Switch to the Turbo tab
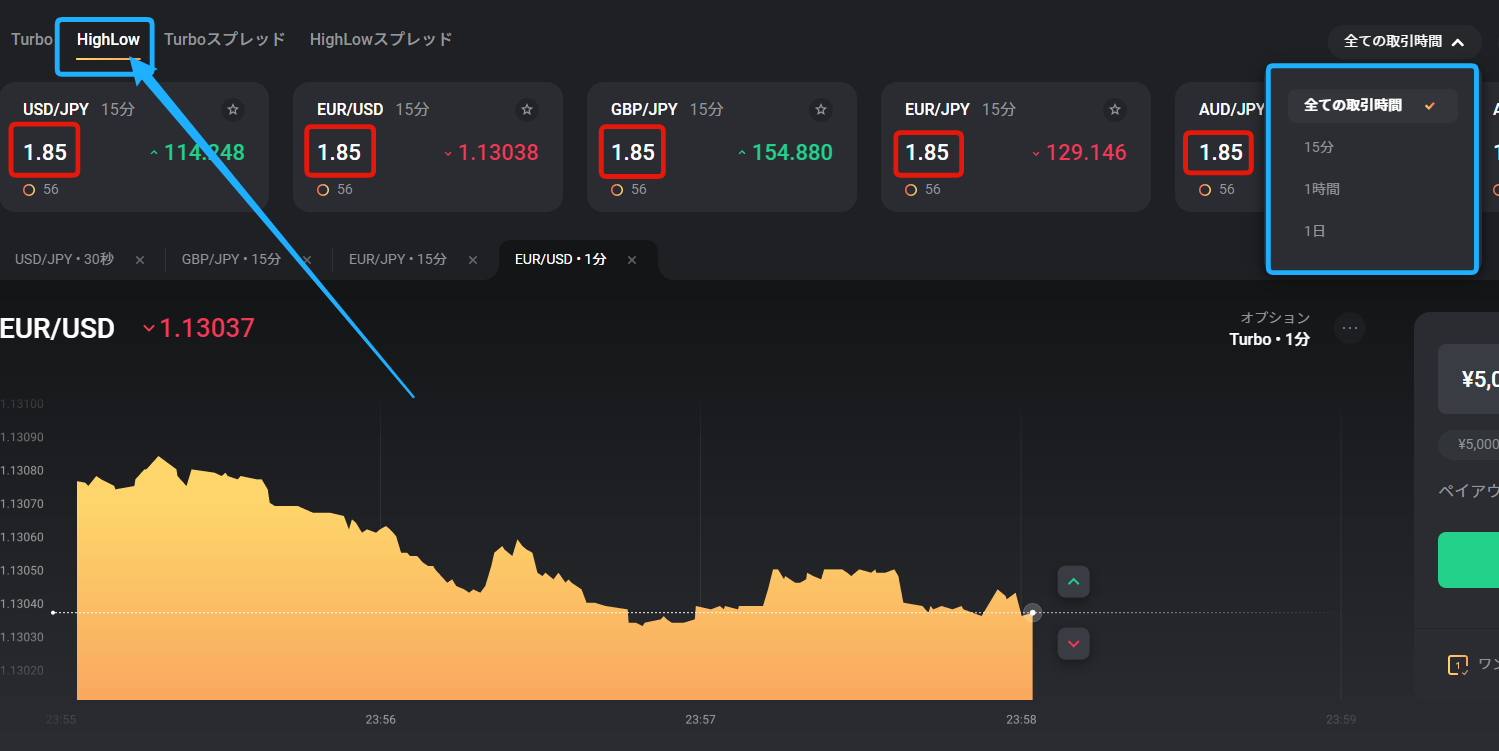Image resolution: width=1499 pixels, height=751 pixels. point(32,39)
